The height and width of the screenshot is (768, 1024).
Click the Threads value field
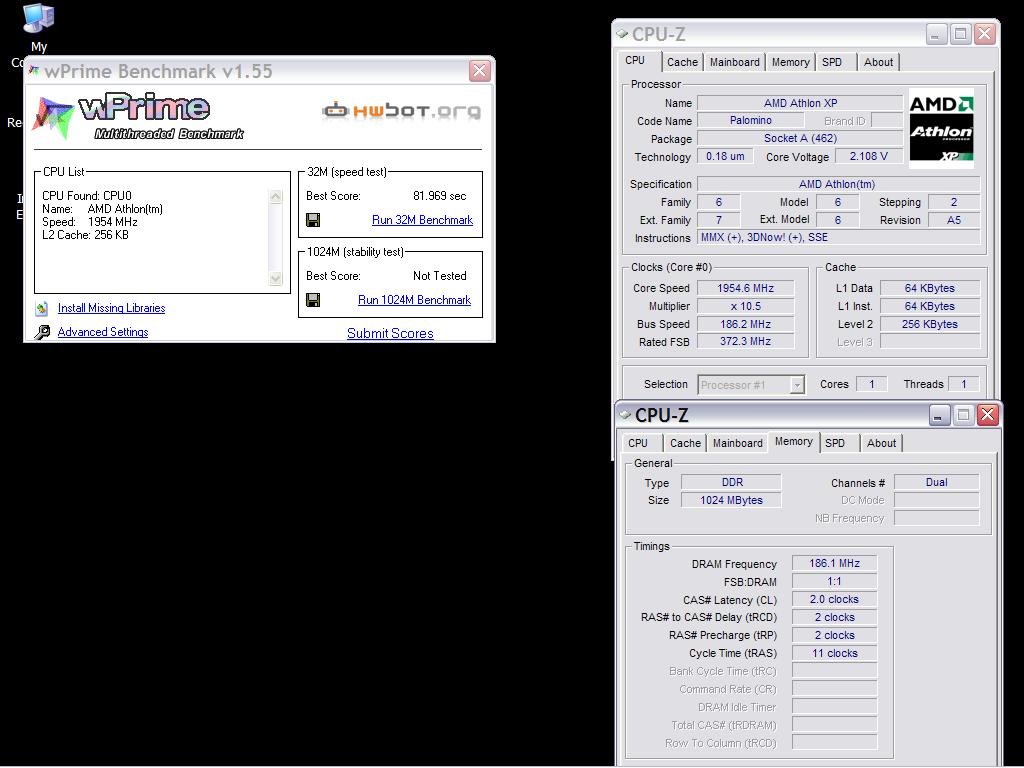coord(963,384)
